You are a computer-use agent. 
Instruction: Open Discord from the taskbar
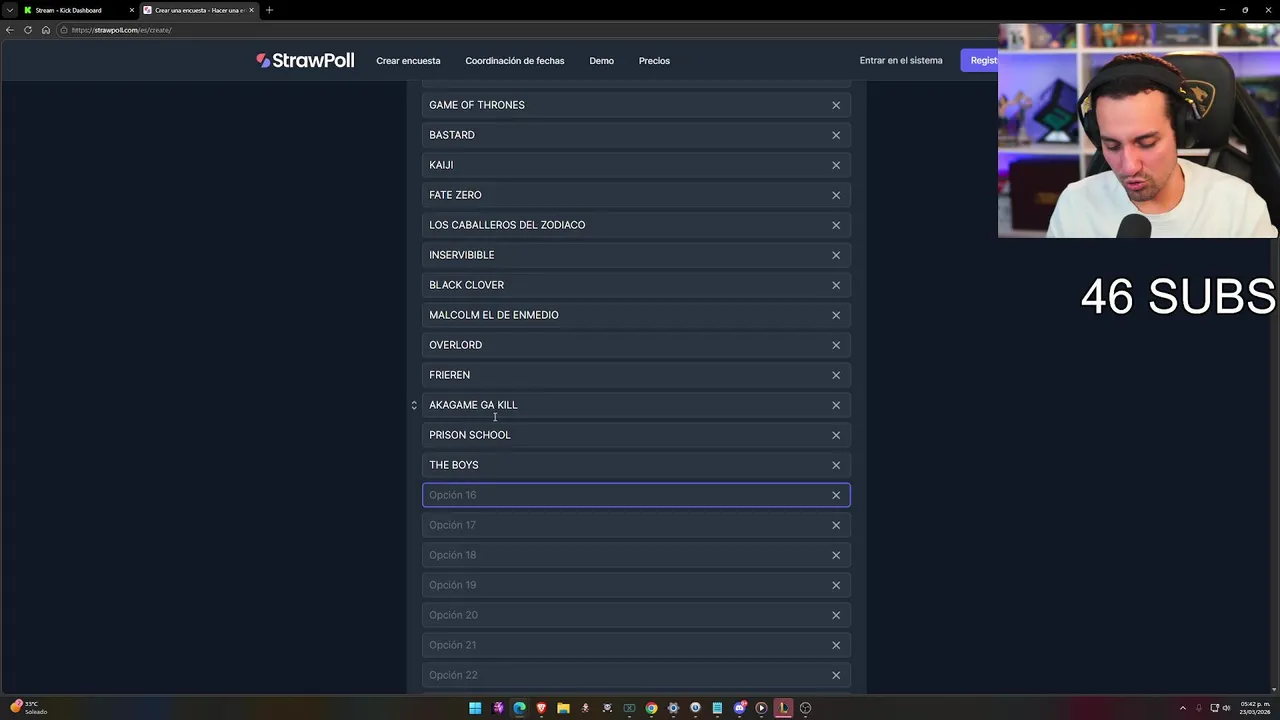(x=739, y=708)
